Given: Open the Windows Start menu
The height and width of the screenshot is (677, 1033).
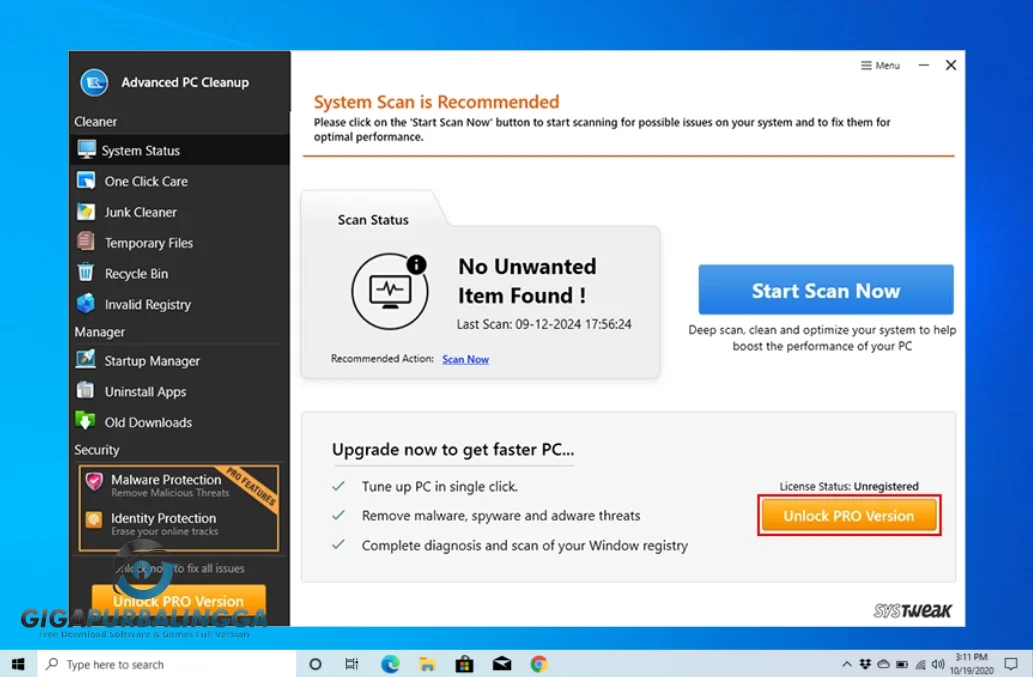Looking at the screenshot, I should 18,664.
